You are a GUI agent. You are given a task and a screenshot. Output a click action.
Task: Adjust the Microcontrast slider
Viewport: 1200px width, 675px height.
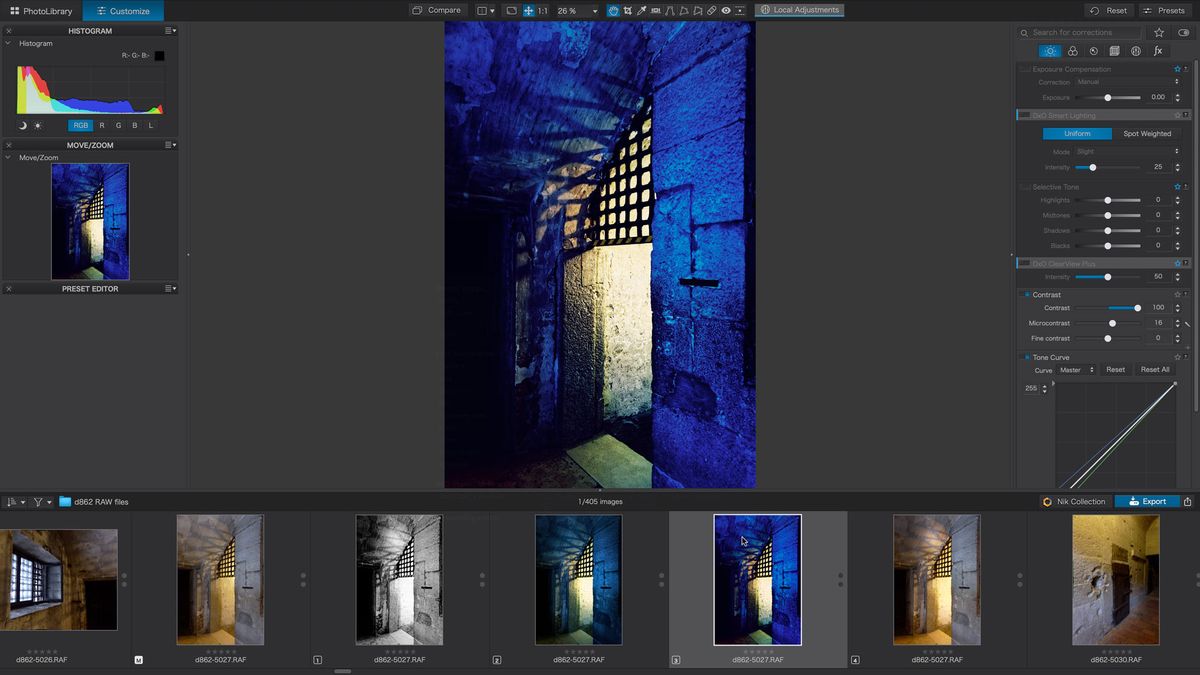[x=1108, y=323]
